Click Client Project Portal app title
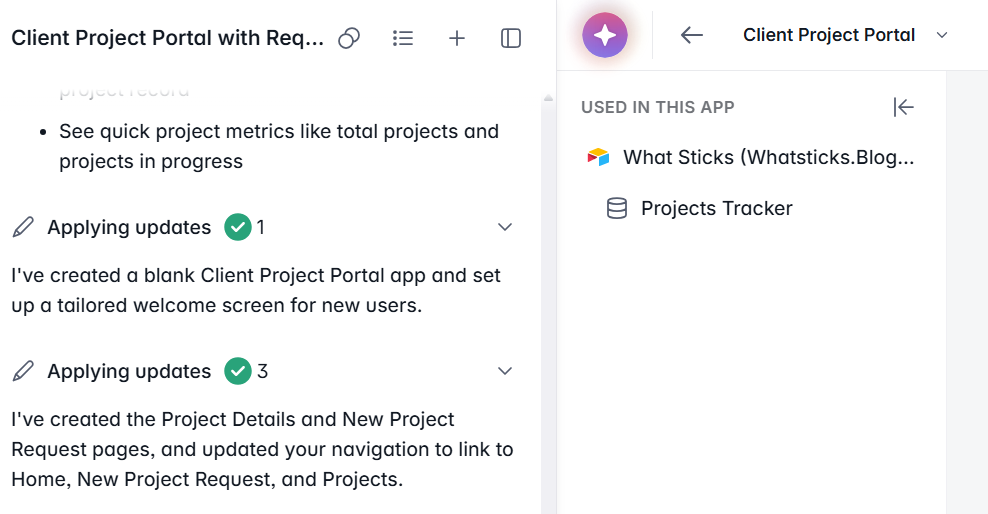 pyautogui.click(x=829, y=35)
